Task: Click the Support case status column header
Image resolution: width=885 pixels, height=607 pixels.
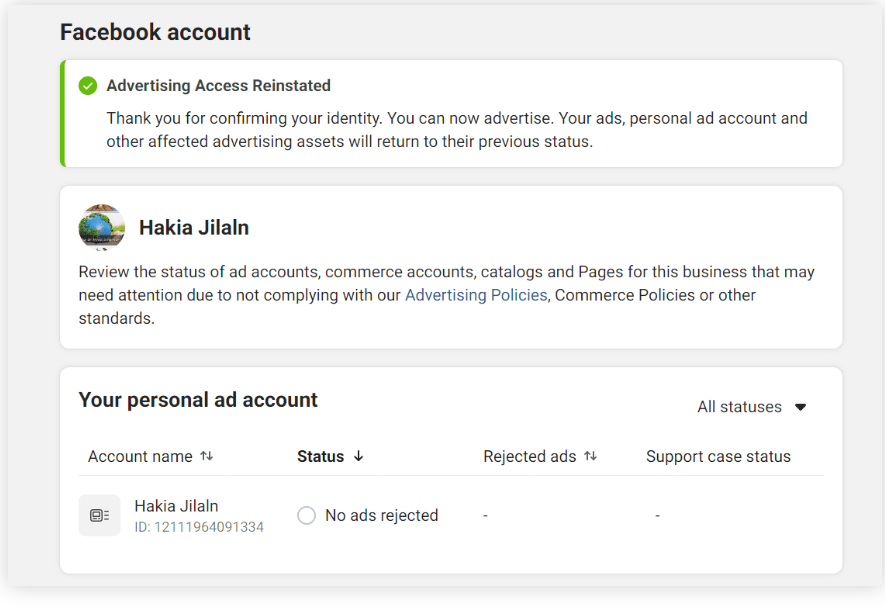Action: [x=718, y=456]
